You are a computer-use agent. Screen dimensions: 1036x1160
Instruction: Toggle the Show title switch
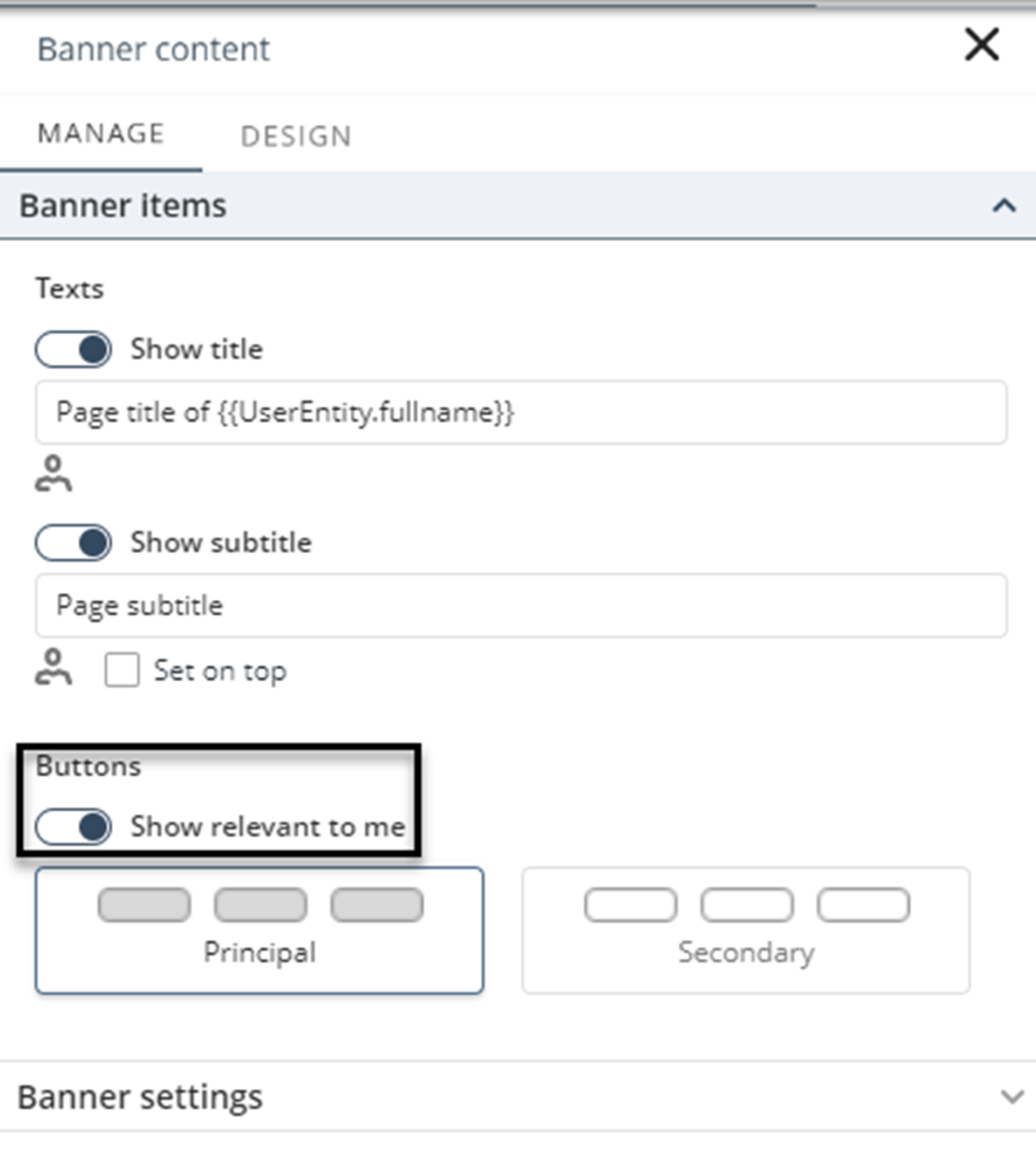tap(73, 349)
